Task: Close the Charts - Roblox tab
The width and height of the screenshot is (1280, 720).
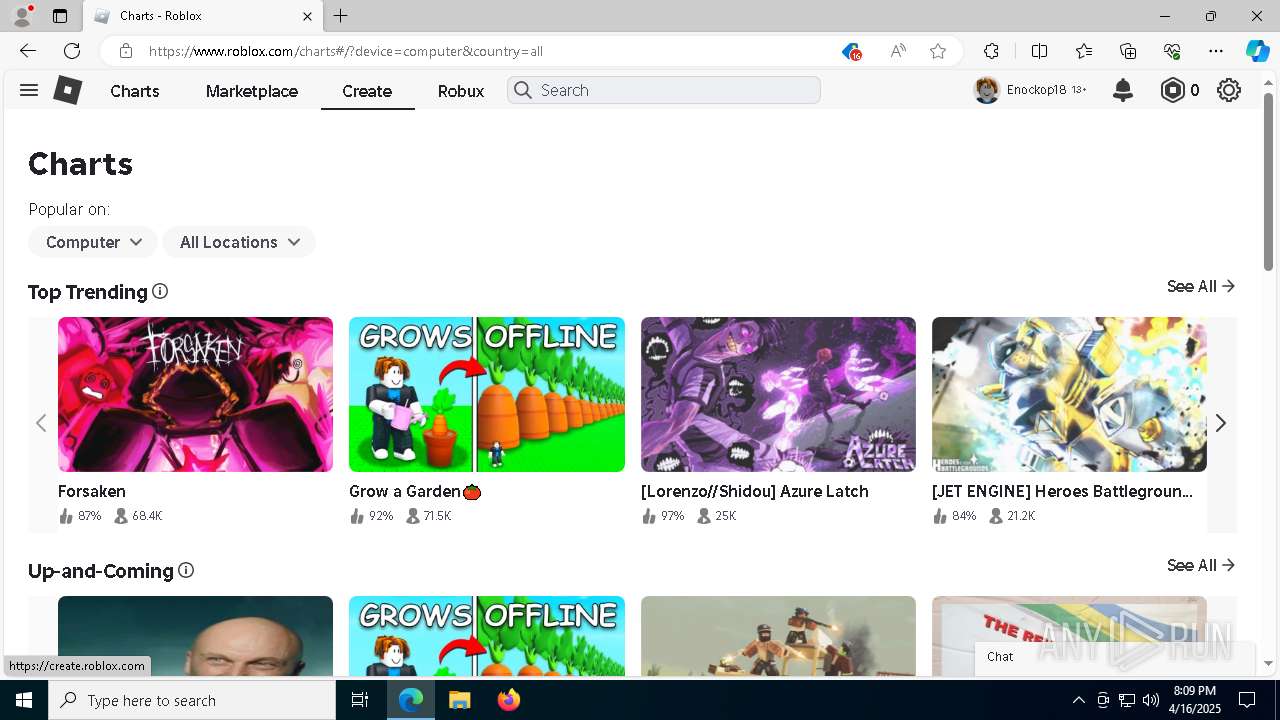Action: [307, 16]
